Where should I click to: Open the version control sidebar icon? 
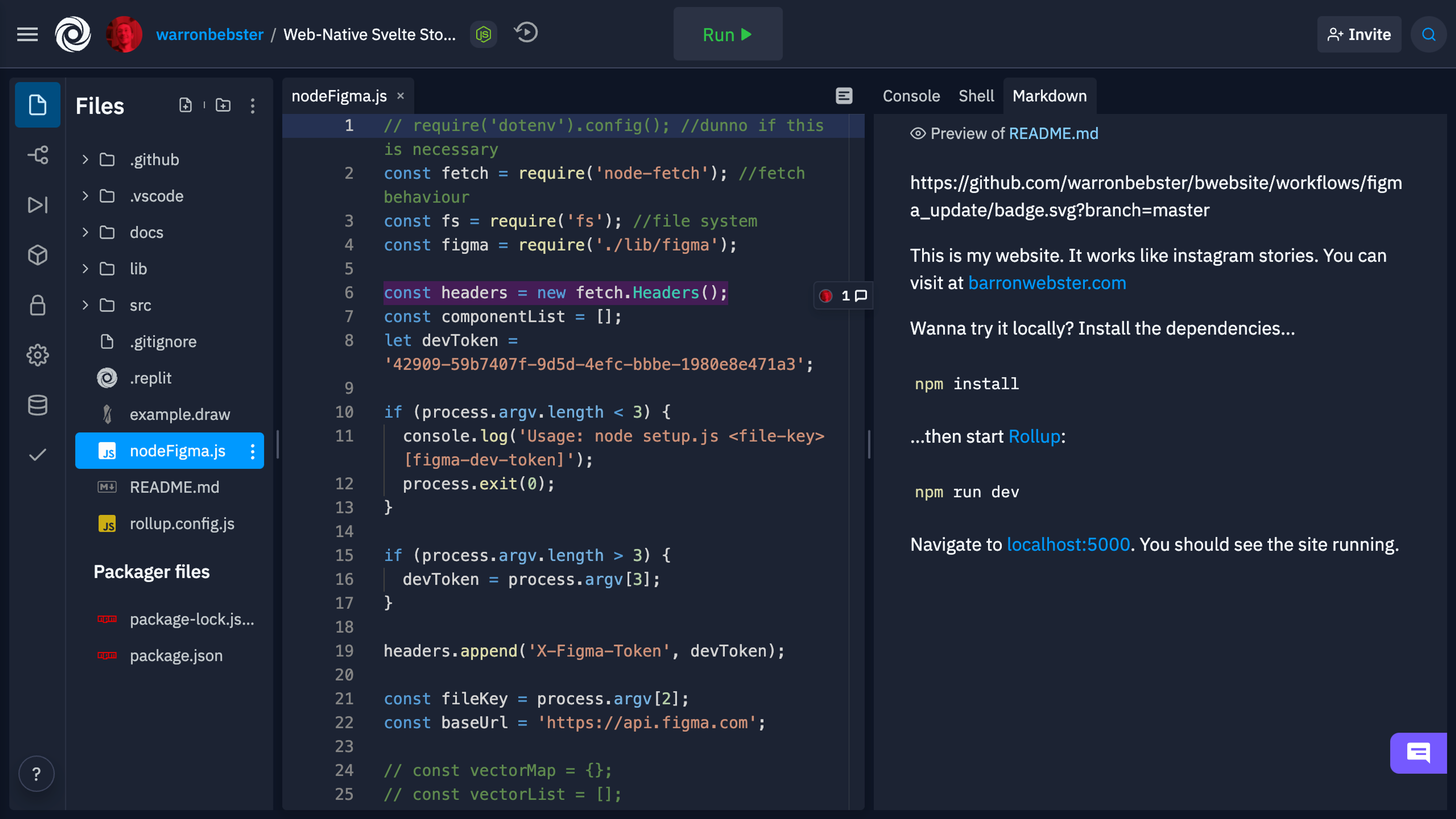37,155
